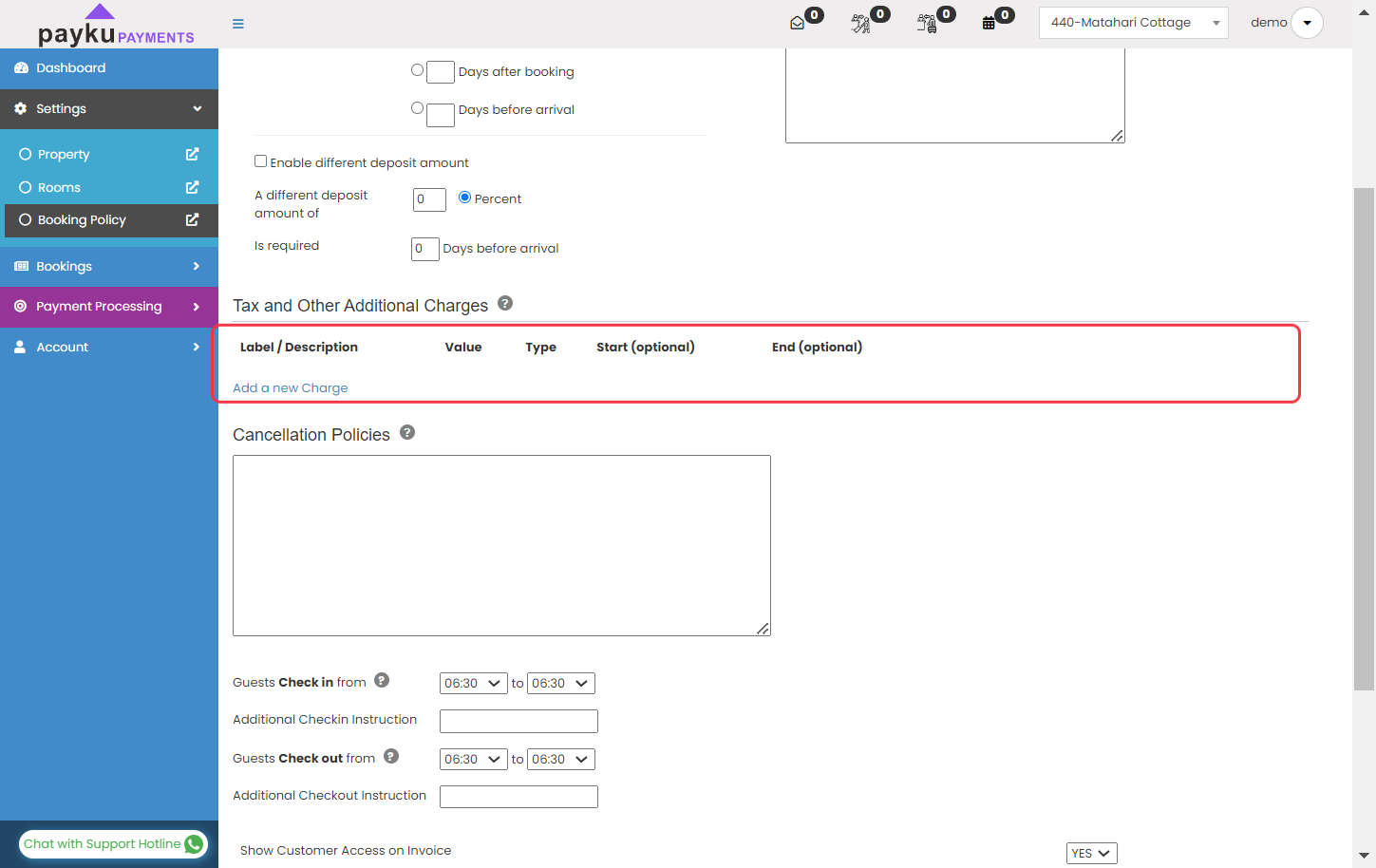This screenshot has height=868, width=1376.
Task: Expand the Payment Processing submenu chevron
Action: point(197,307)
